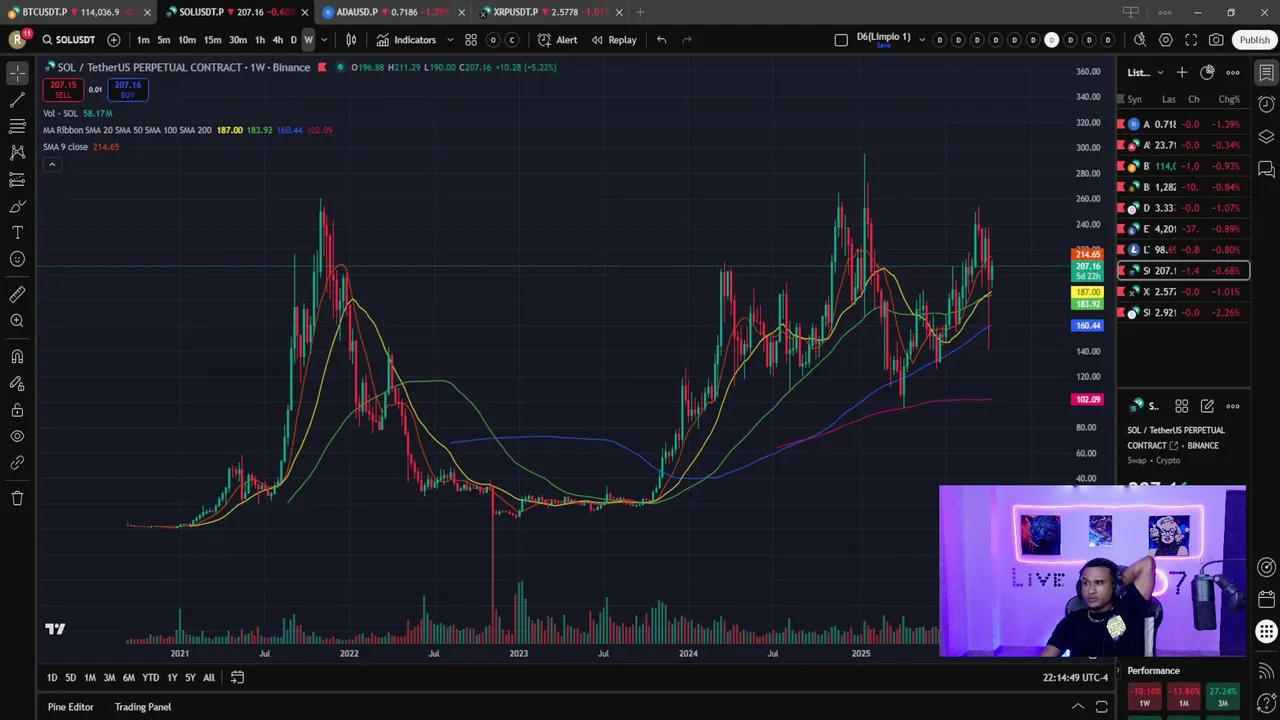
Task: Start bar Replay mode
Action: [x=614, y=40]
